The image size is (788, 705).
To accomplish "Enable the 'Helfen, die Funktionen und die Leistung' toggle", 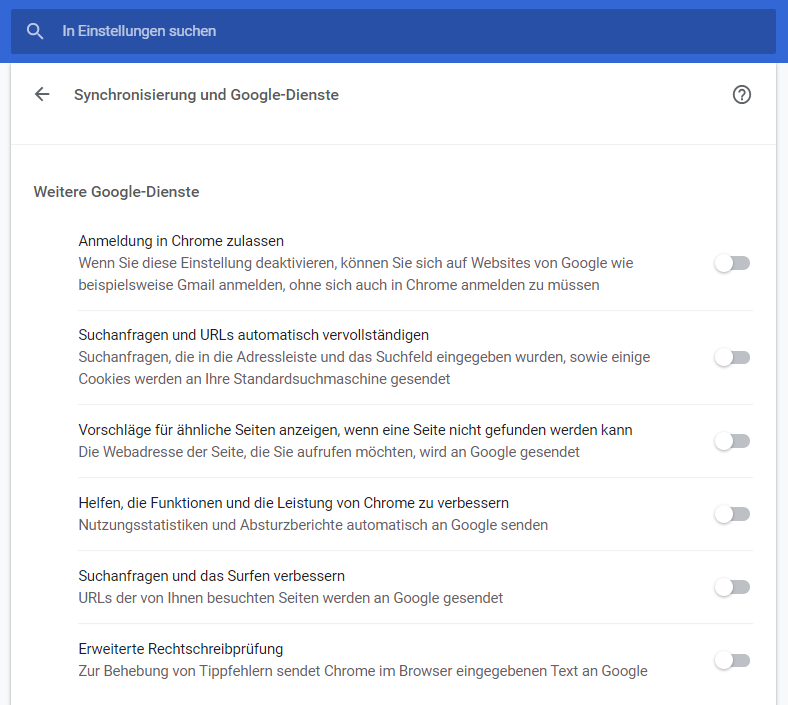I will 732,514.
